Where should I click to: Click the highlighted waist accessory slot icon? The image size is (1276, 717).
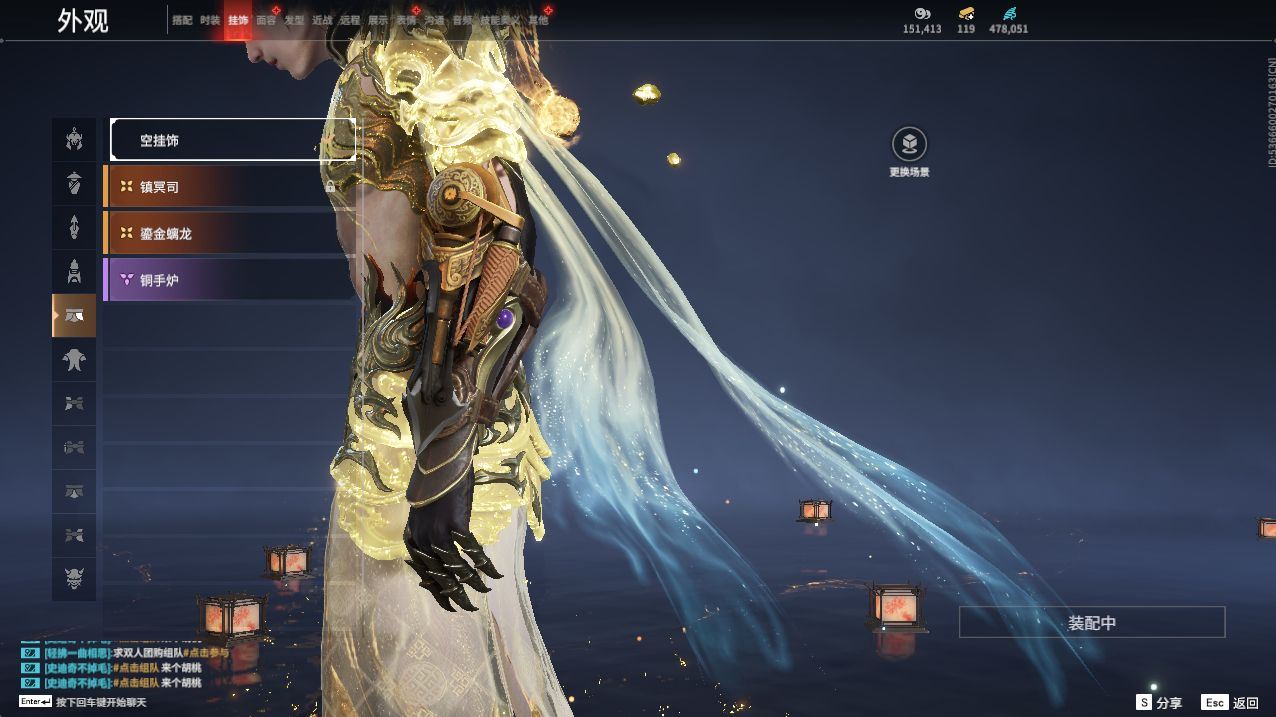click(74, 316)
